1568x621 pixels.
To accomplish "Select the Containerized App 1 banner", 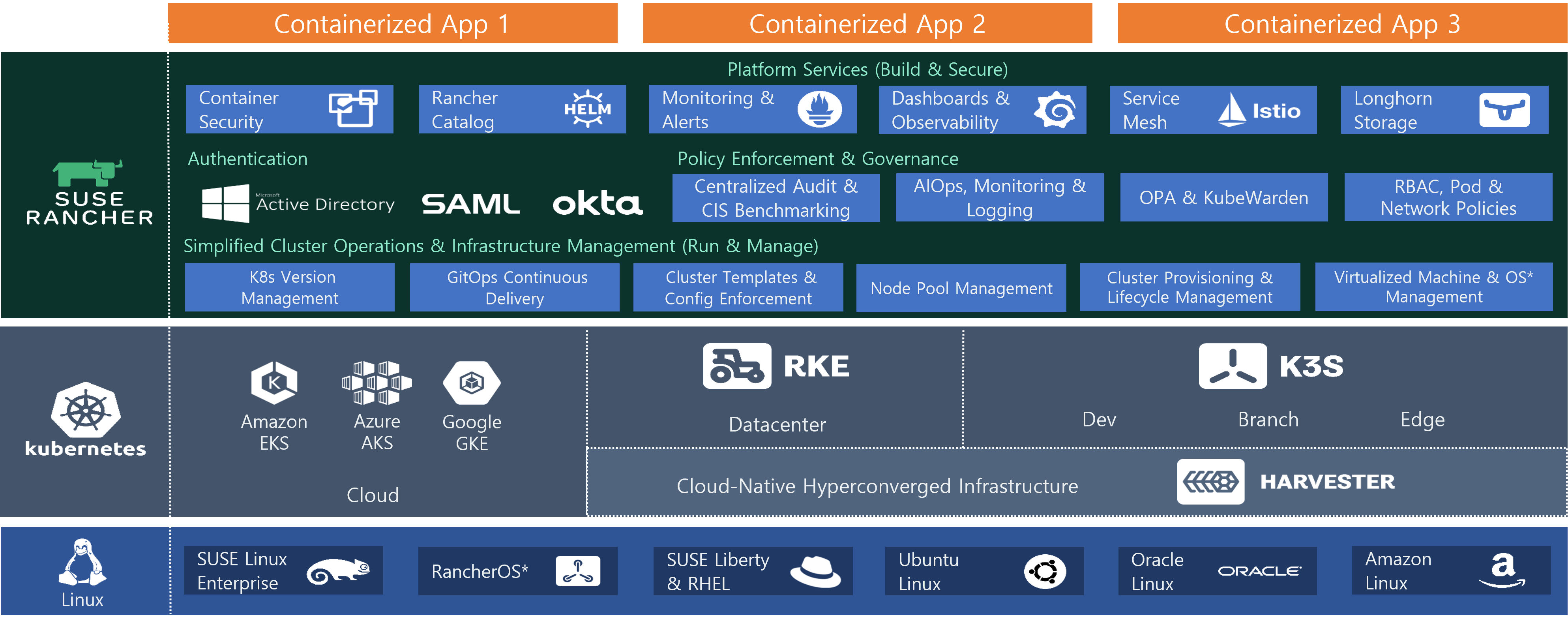I will 393,23.
